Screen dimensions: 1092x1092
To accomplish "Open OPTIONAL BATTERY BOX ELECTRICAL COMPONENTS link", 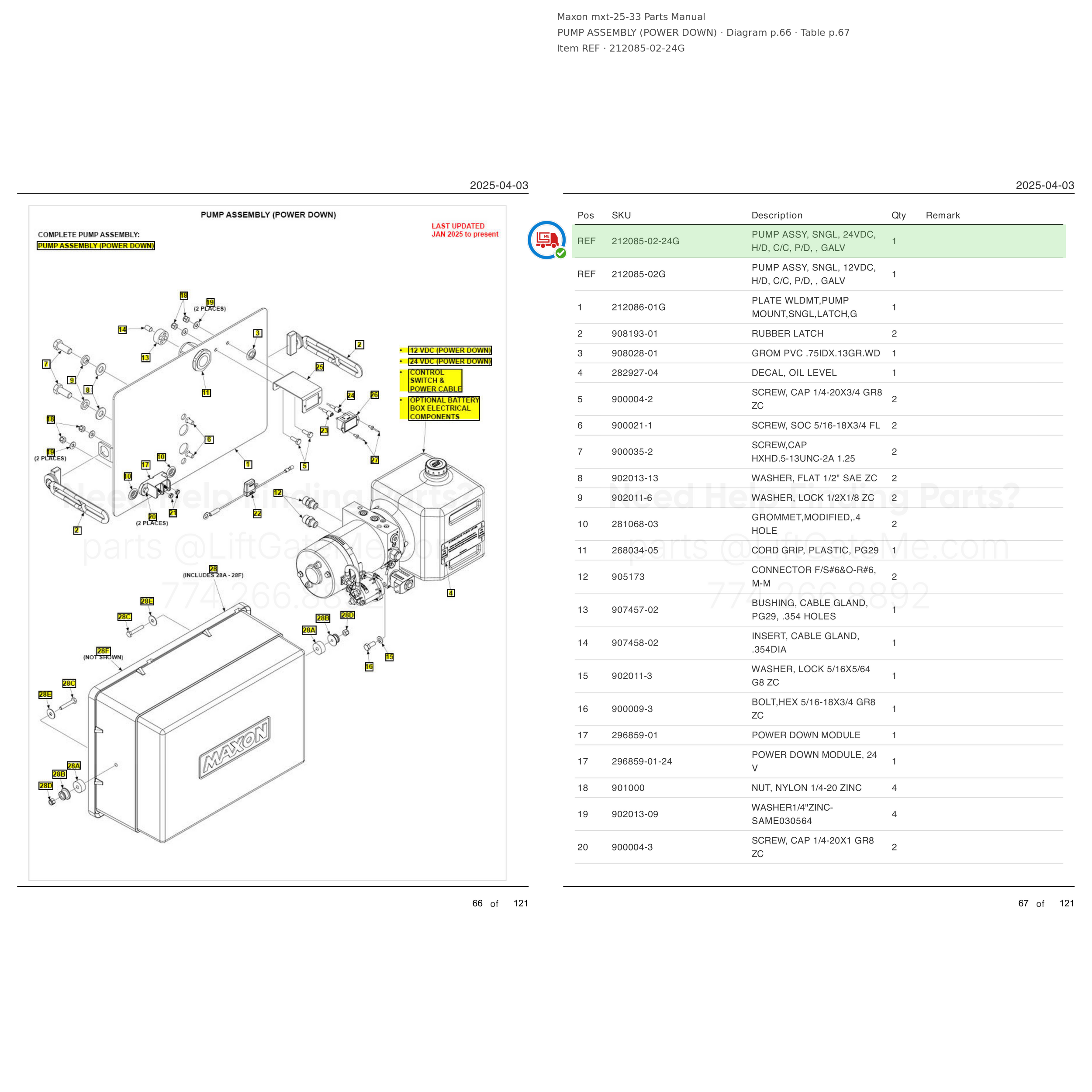I will (444, 408).
